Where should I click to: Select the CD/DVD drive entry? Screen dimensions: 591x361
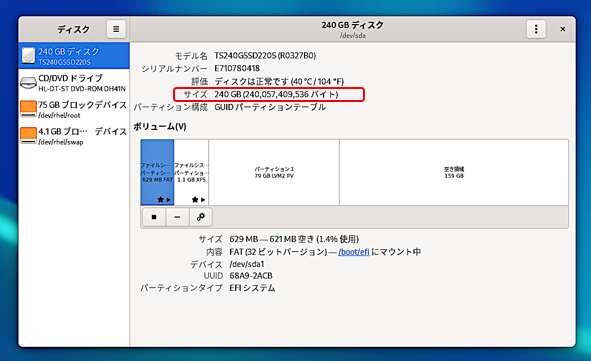pyautogui.click(x=74, y=83)
